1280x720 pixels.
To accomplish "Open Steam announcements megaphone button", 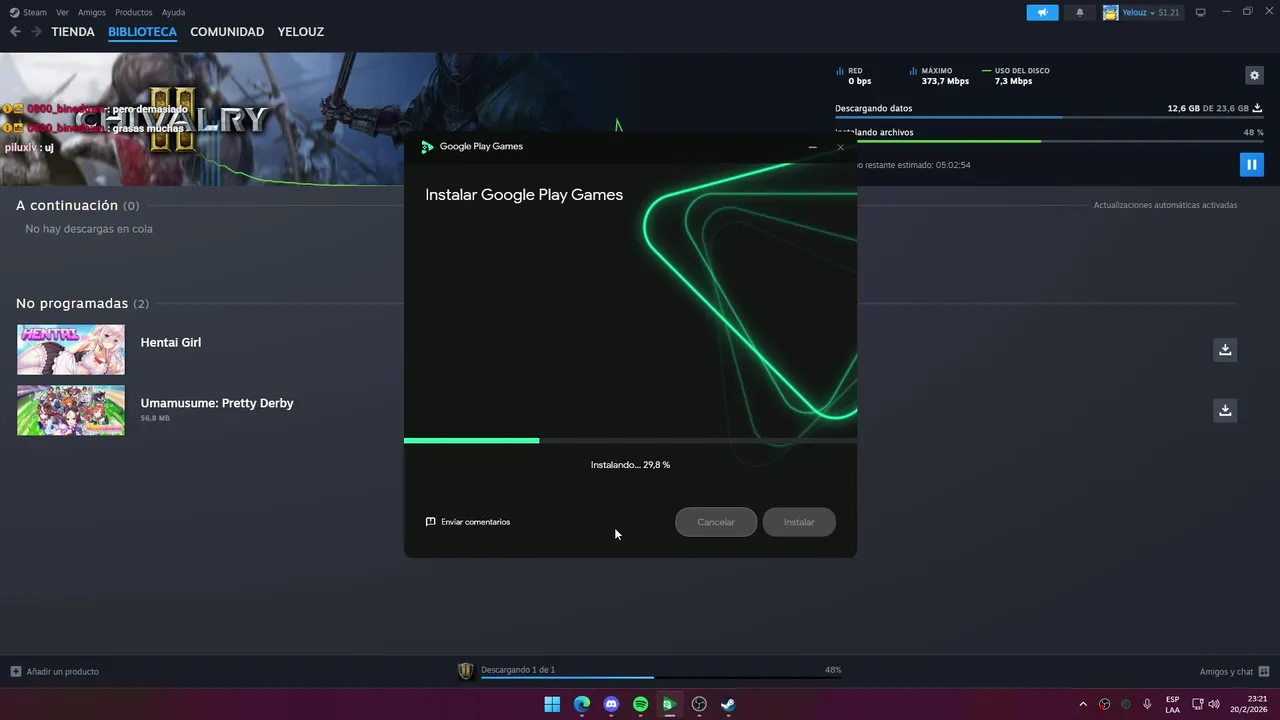I will click(x=1042, y=12).
